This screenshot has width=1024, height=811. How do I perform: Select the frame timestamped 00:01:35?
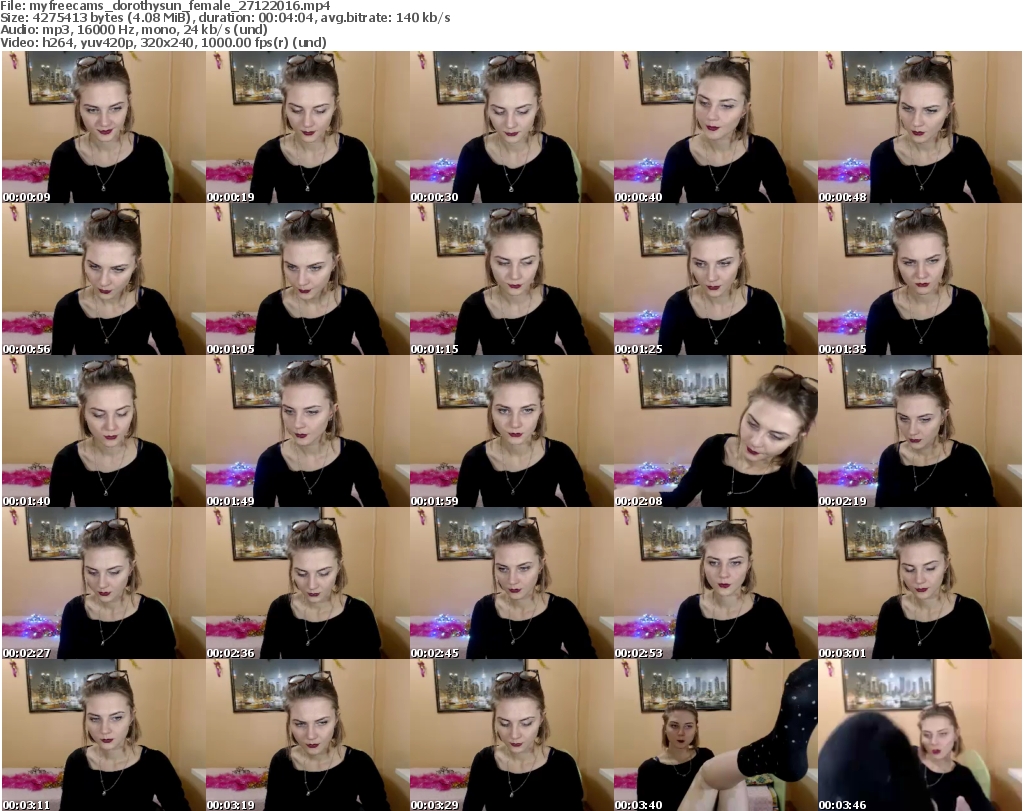920,279
